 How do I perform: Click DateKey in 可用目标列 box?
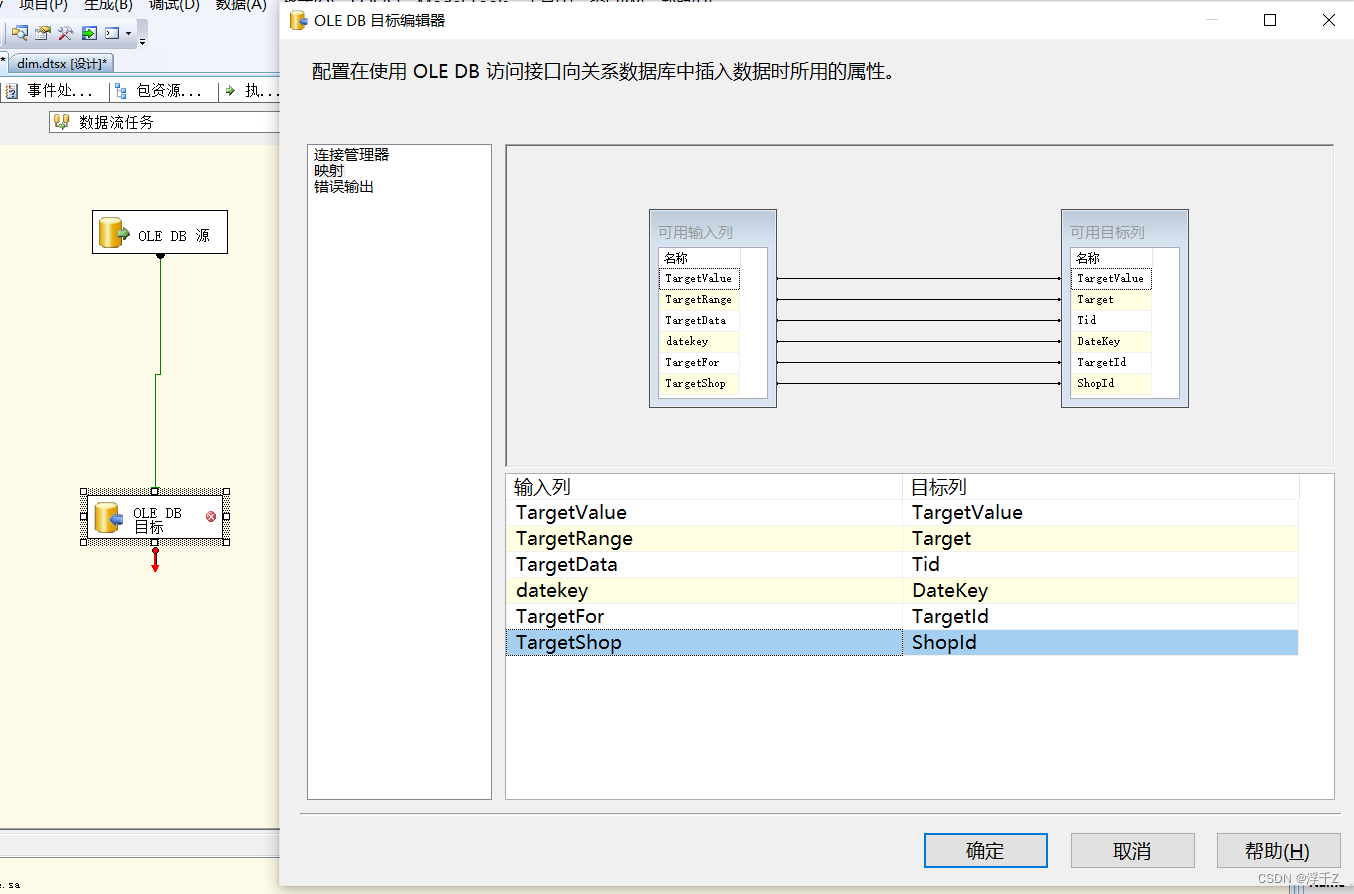point(1111,342)
